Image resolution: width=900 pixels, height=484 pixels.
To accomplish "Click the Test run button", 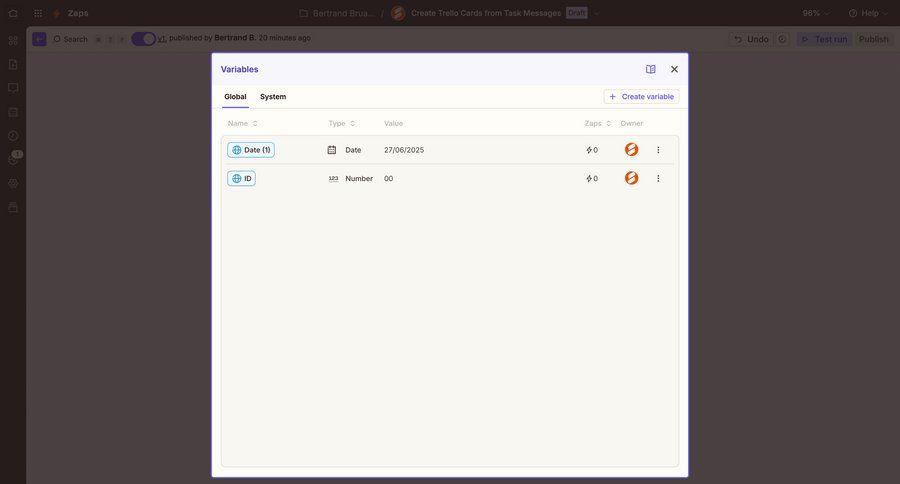I will [824, 39].
